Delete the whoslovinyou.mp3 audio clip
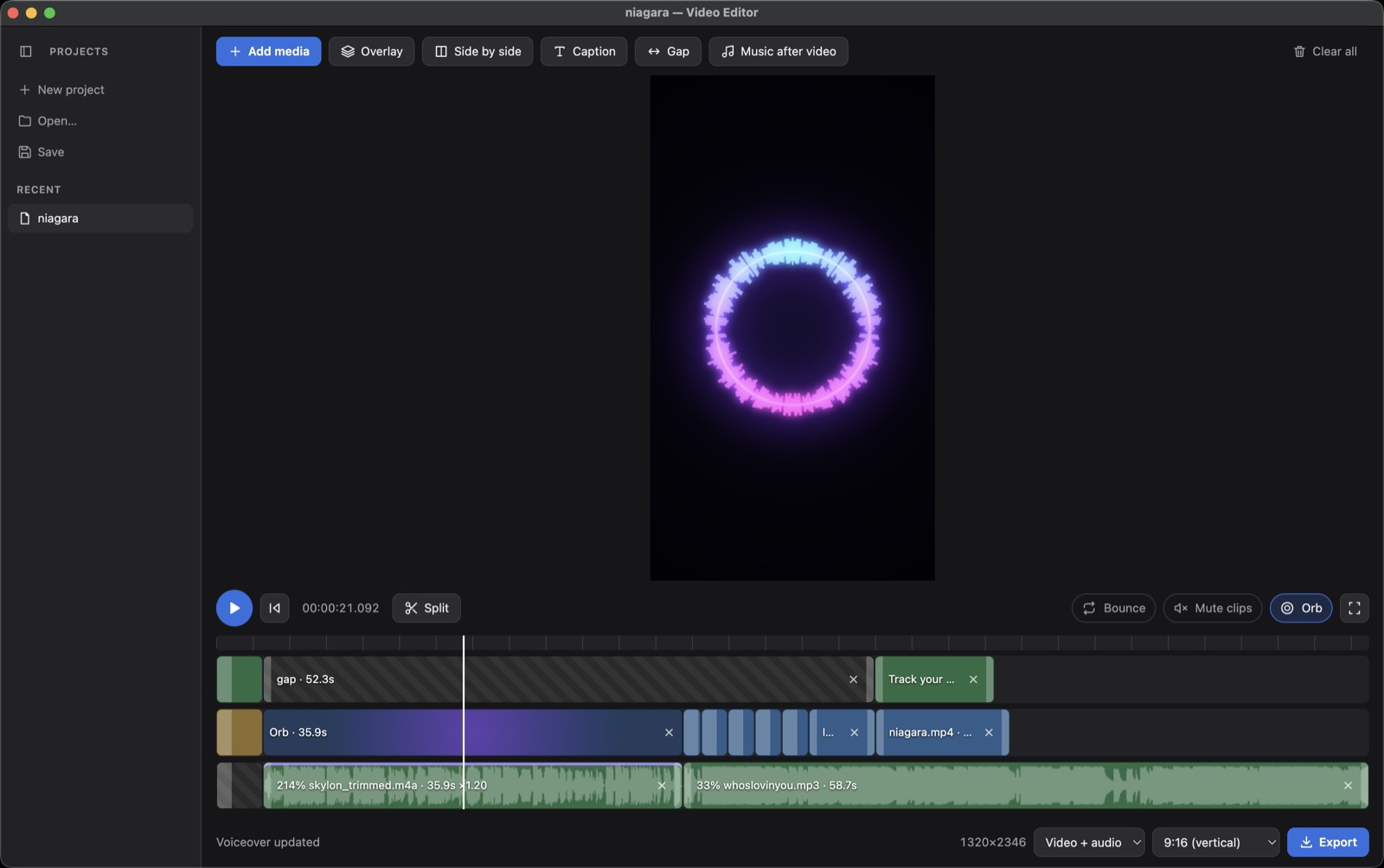 (x=1348, y=786)
